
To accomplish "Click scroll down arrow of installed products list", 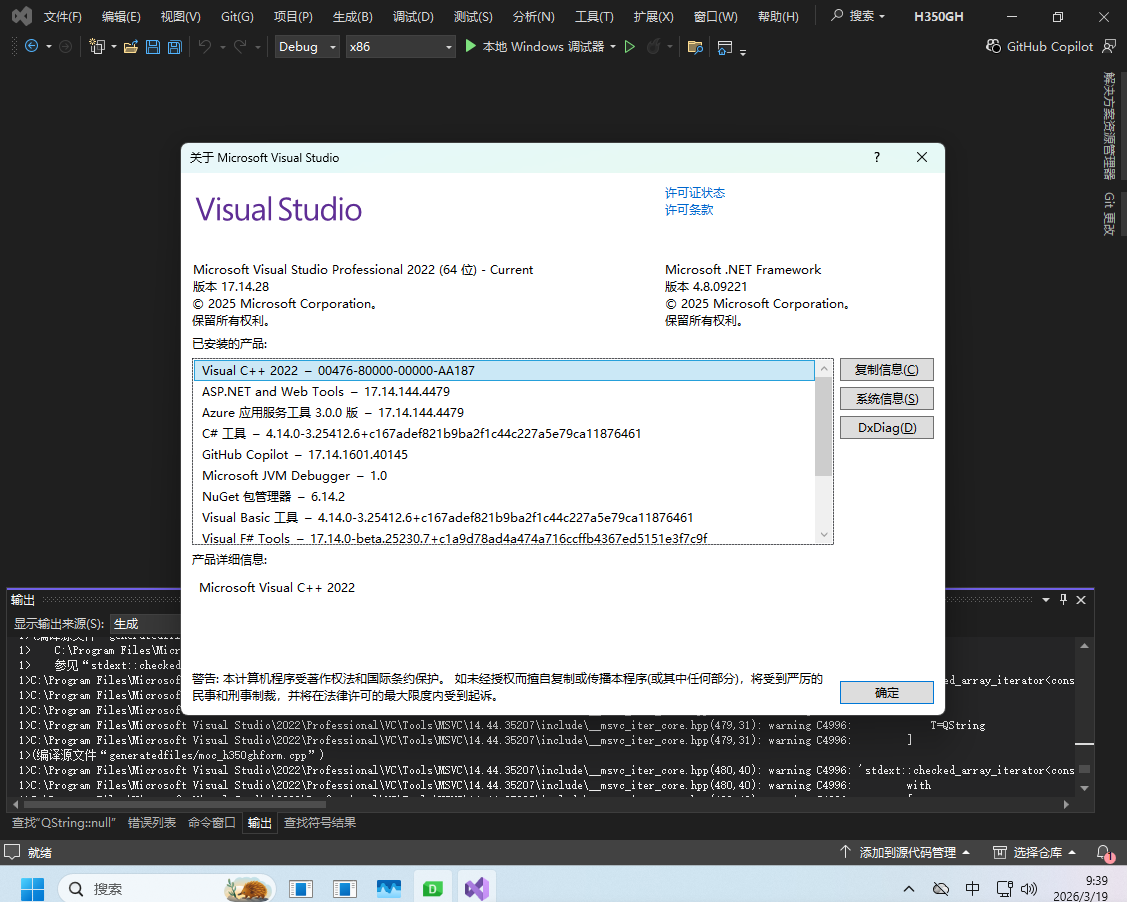I will (824, 535).
